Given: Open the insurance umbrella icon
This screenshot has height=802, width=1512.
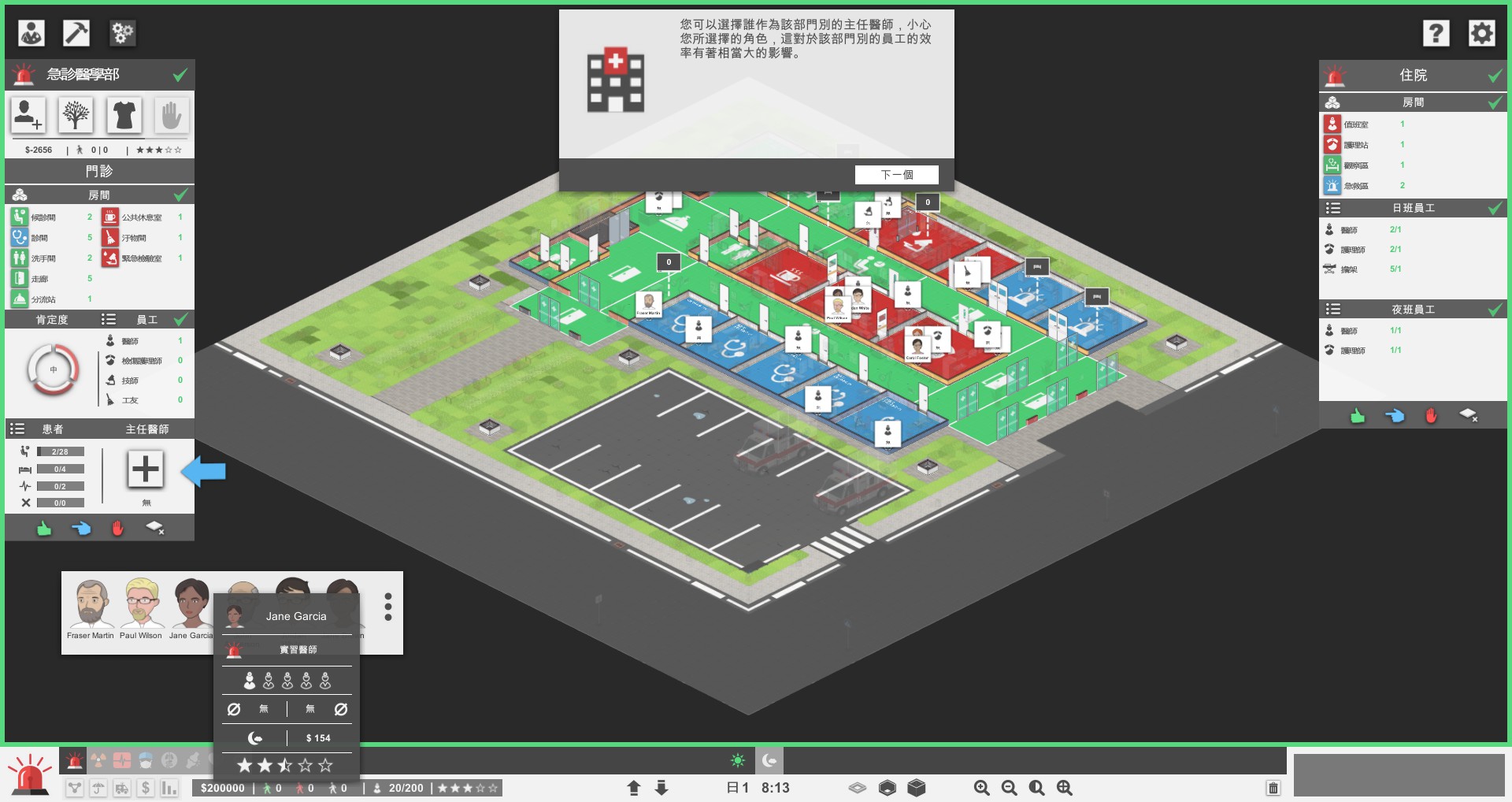Looking at the screenshot, I should point(98,788).
